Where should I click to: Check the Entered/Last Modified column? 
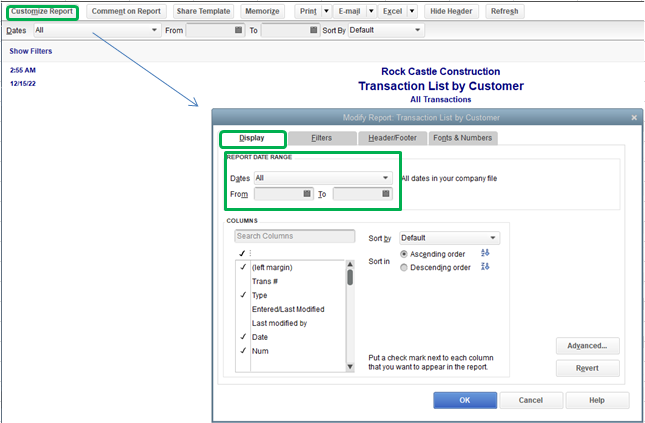(x=243, y=309)
